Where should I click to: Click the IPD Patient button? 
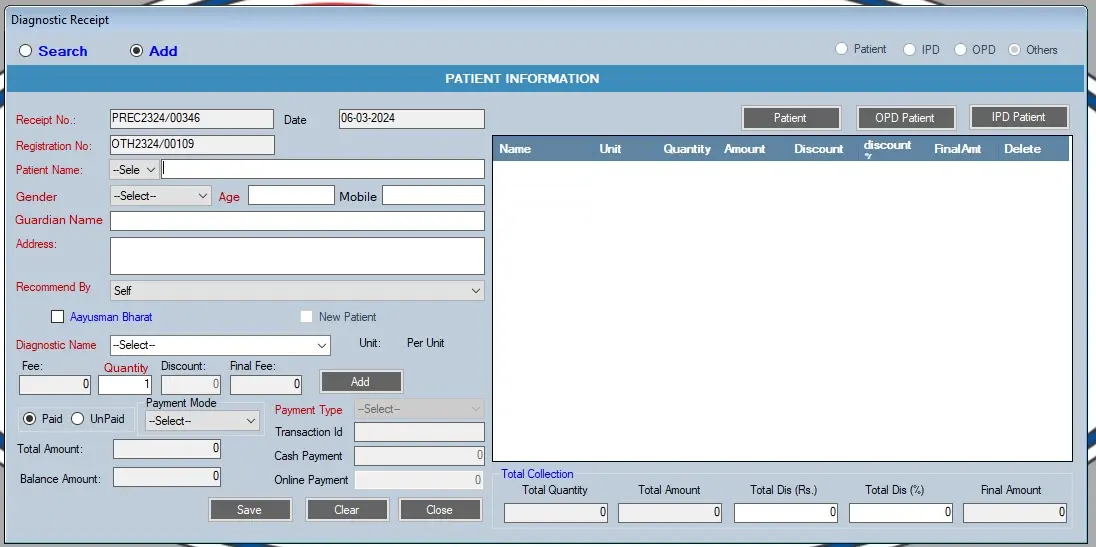coord(1018,117)
